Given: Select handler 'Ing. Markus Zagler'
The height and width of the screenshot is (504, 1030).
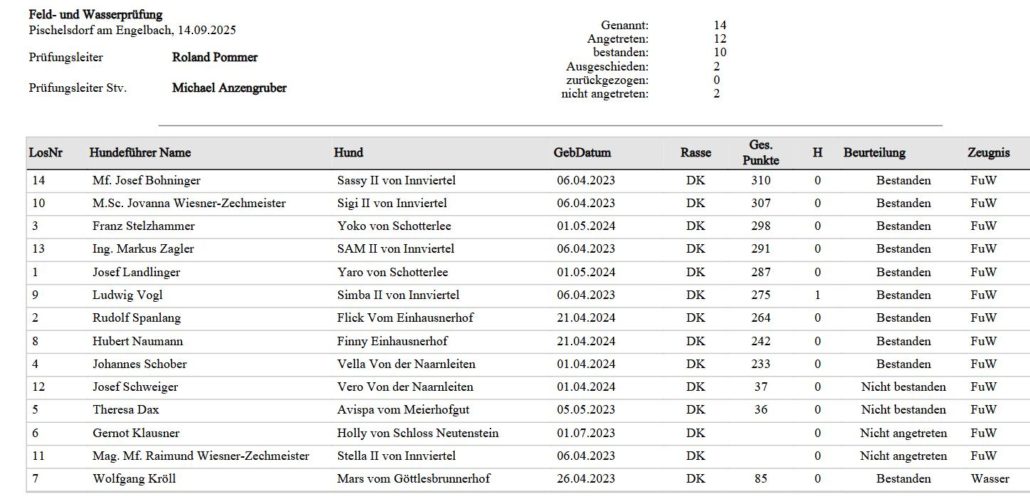Looking at the screenshot, I should 143,249.
